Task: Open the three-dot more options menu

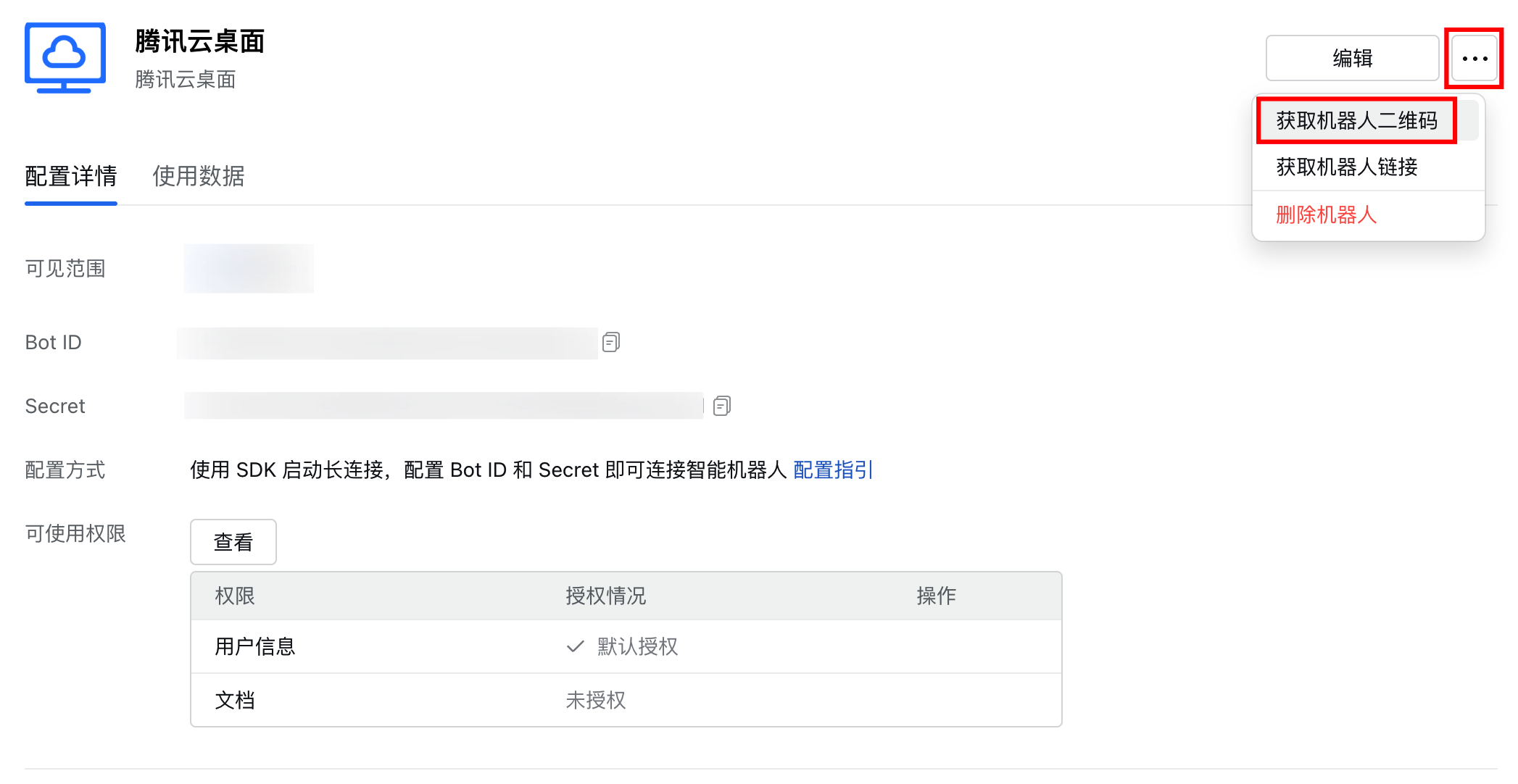Action: coord(1475,59)
